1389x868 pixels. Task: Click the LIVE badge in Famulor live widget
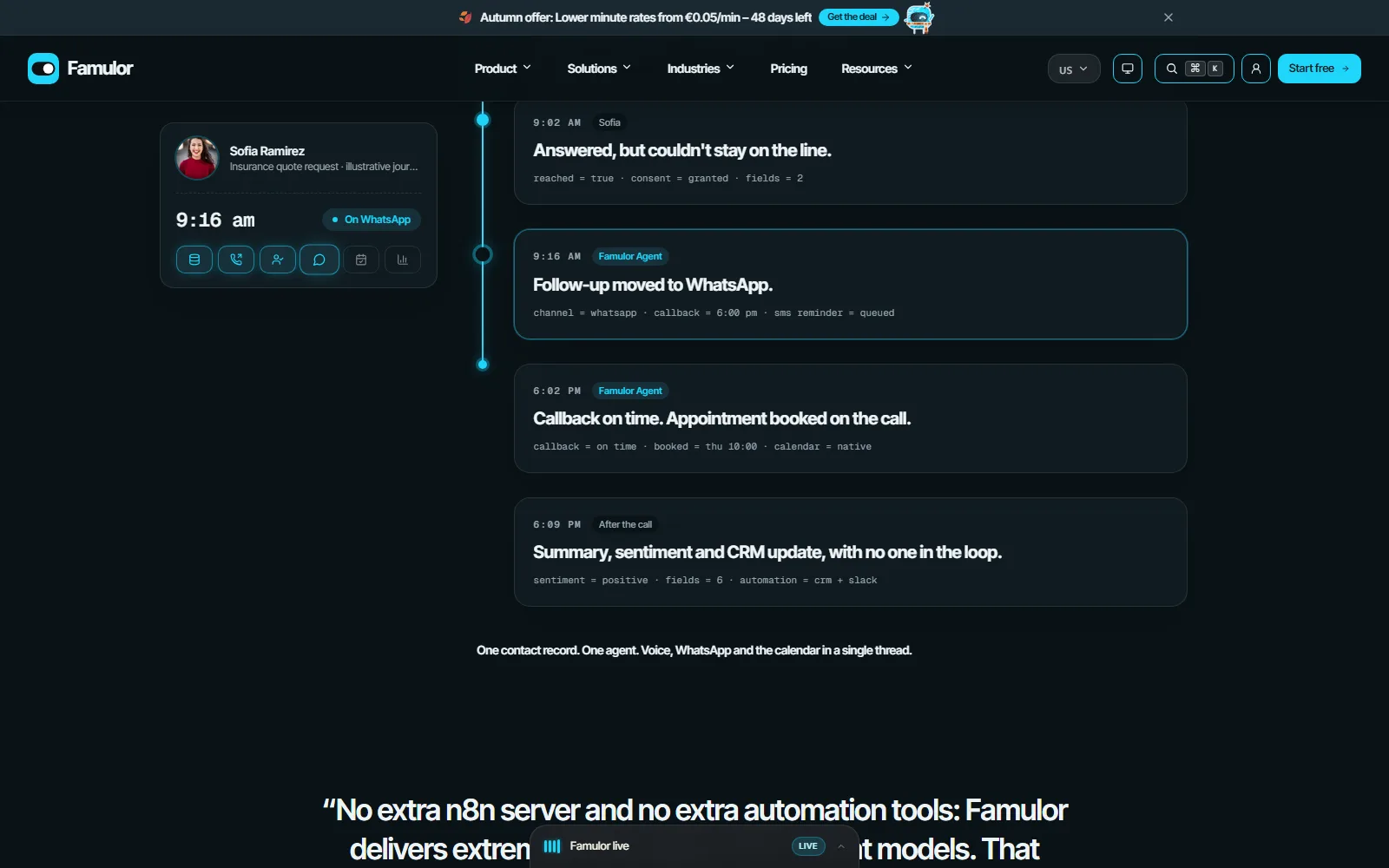[808, 846]
